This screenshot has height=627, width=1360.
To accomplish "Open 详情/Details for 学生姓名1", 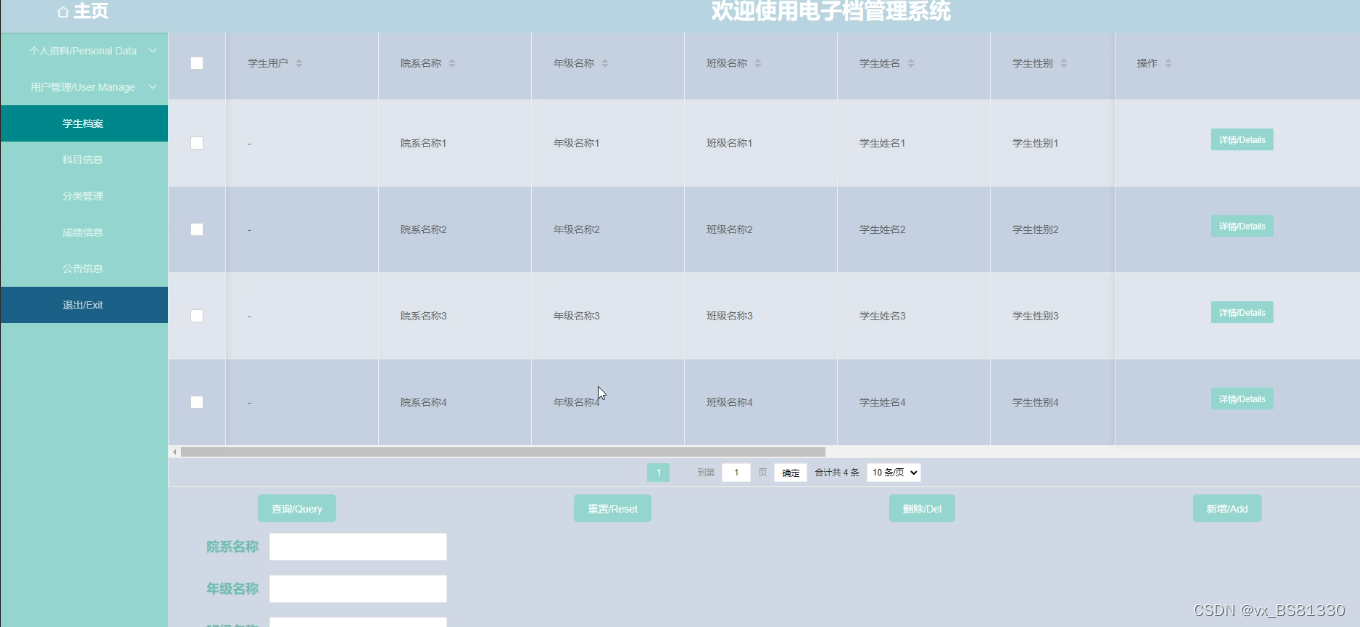I will click(x=1242, y=140).
